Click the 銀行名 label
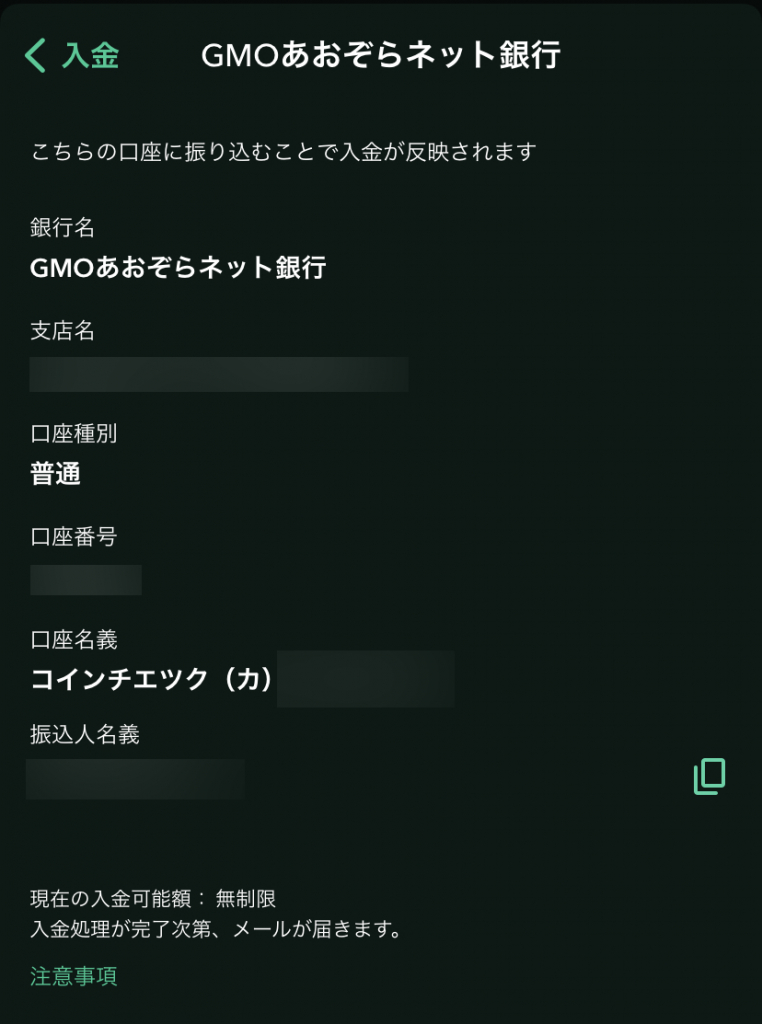This screenshot has width=762, height=1024. (62, 228)
